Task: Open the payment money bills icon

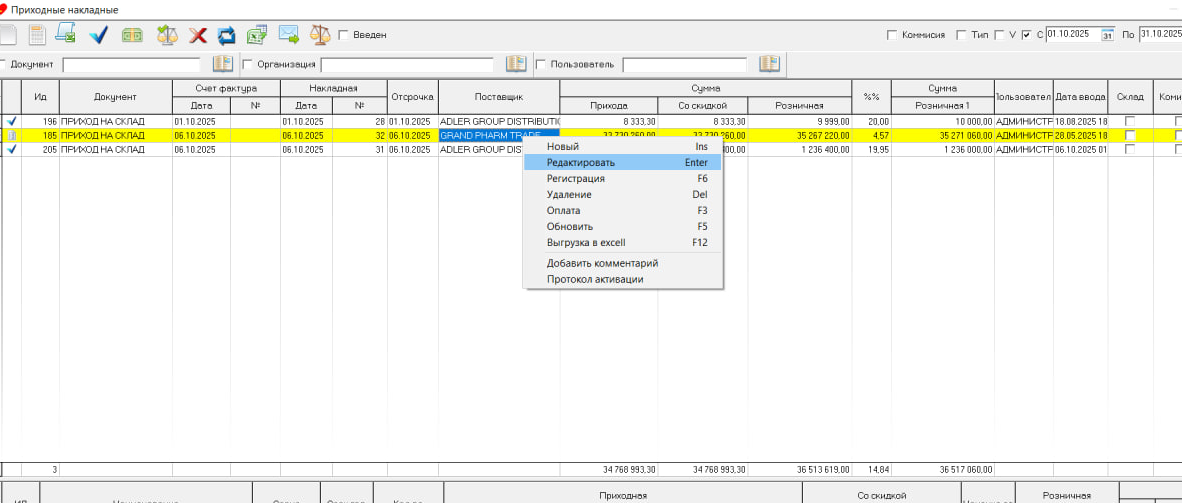Action: [x=133, y=35]
